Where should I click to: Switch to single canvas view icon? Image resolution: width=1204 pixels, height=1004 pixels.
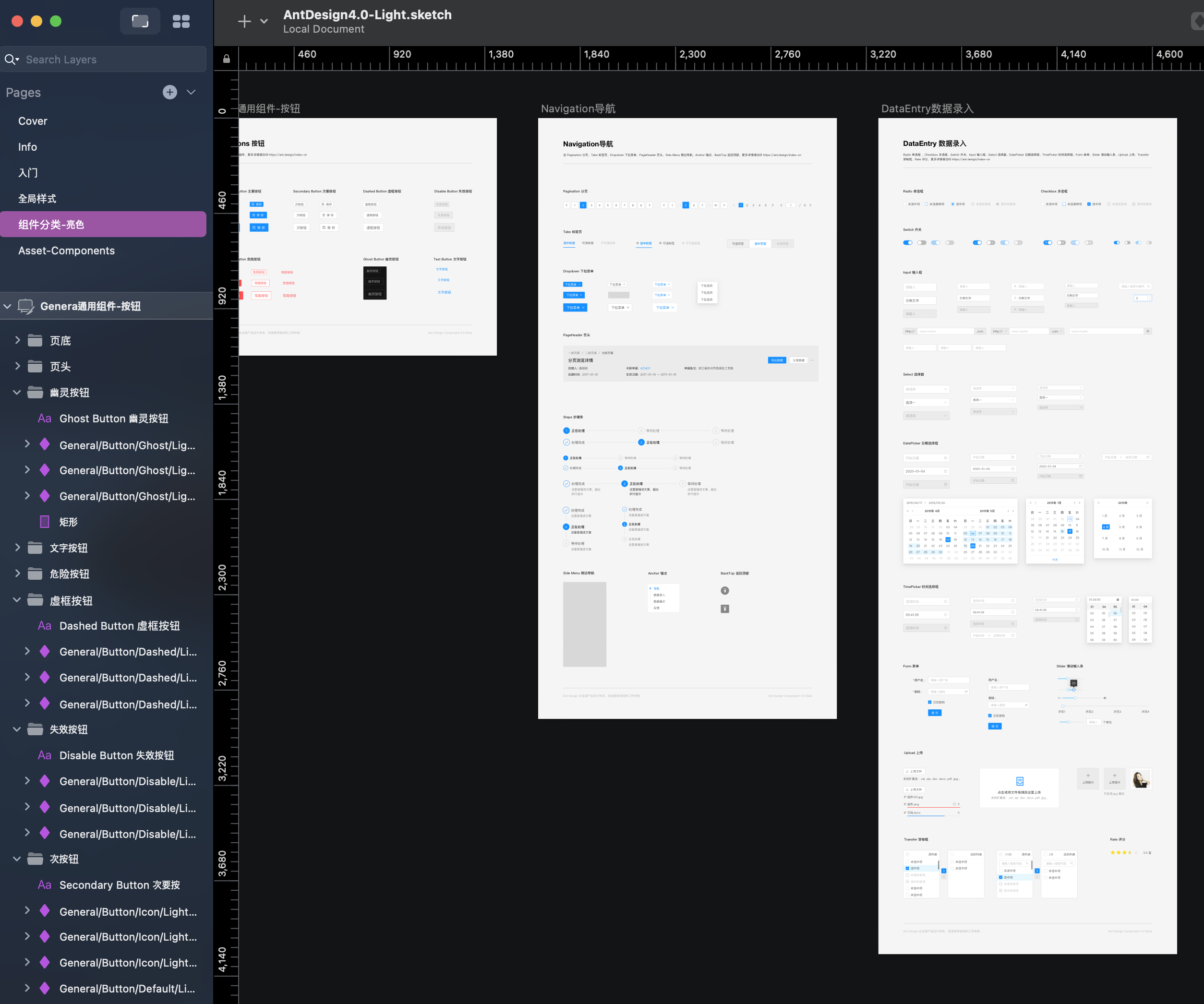coord(140,21)
